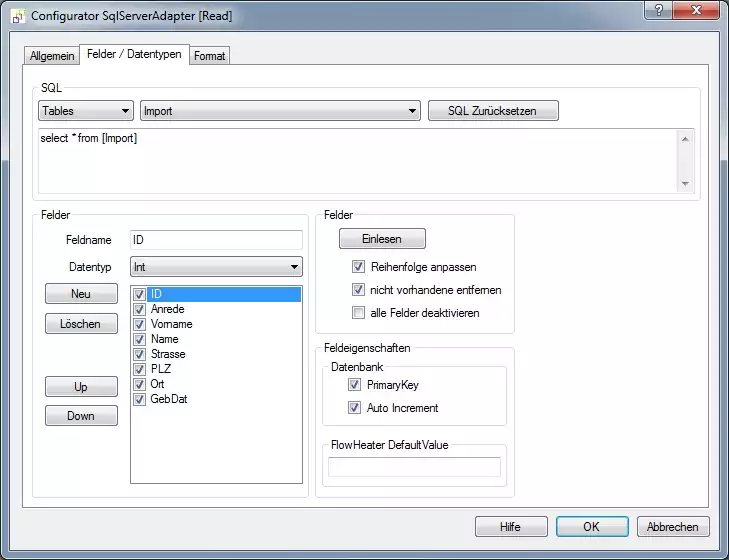The image size is (729, 560).
Task: Open the Tables dropdown
Action: point(86,111)
